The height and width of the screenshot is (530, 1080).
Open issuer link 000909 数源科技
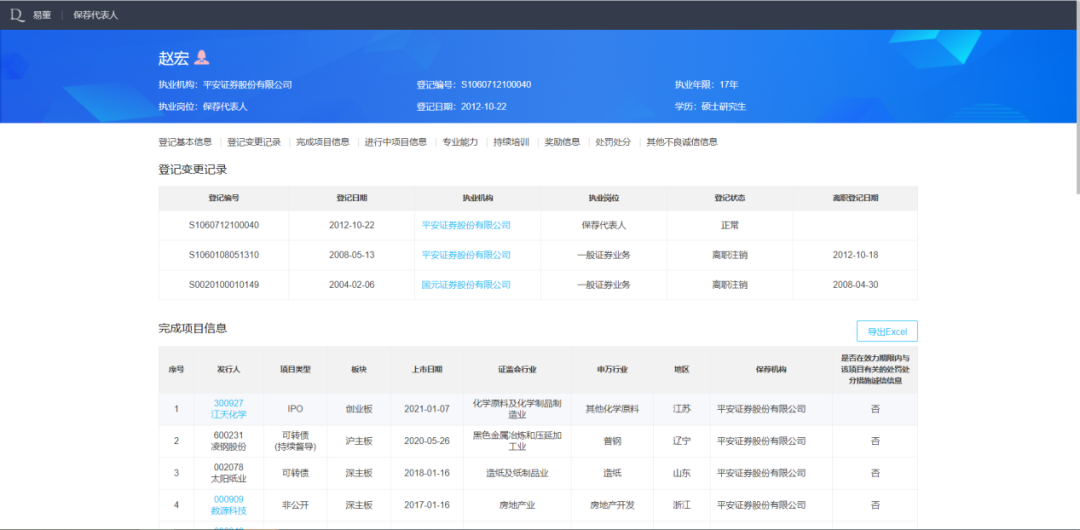pyautogui.click(x=229, y=505)
